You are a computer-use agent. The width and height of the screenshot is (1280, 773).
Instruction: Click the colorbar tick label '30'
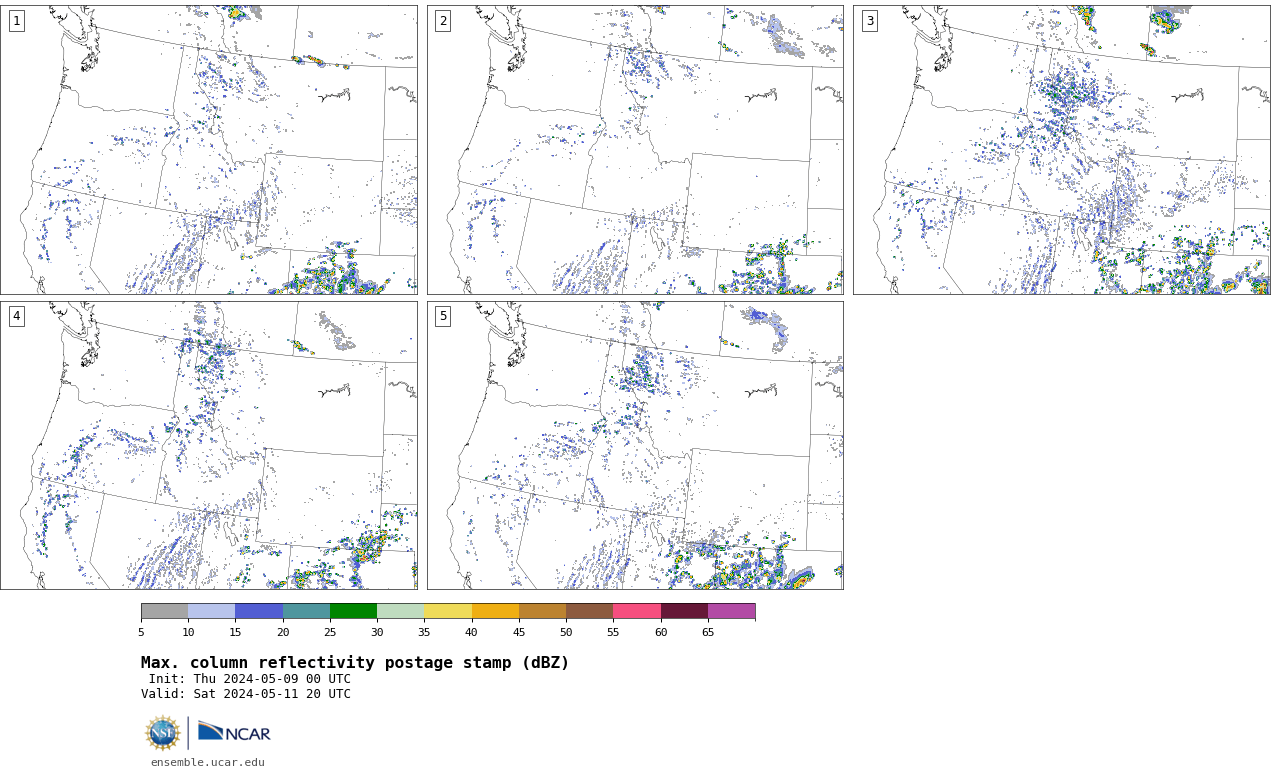click(x=377, y=633)
